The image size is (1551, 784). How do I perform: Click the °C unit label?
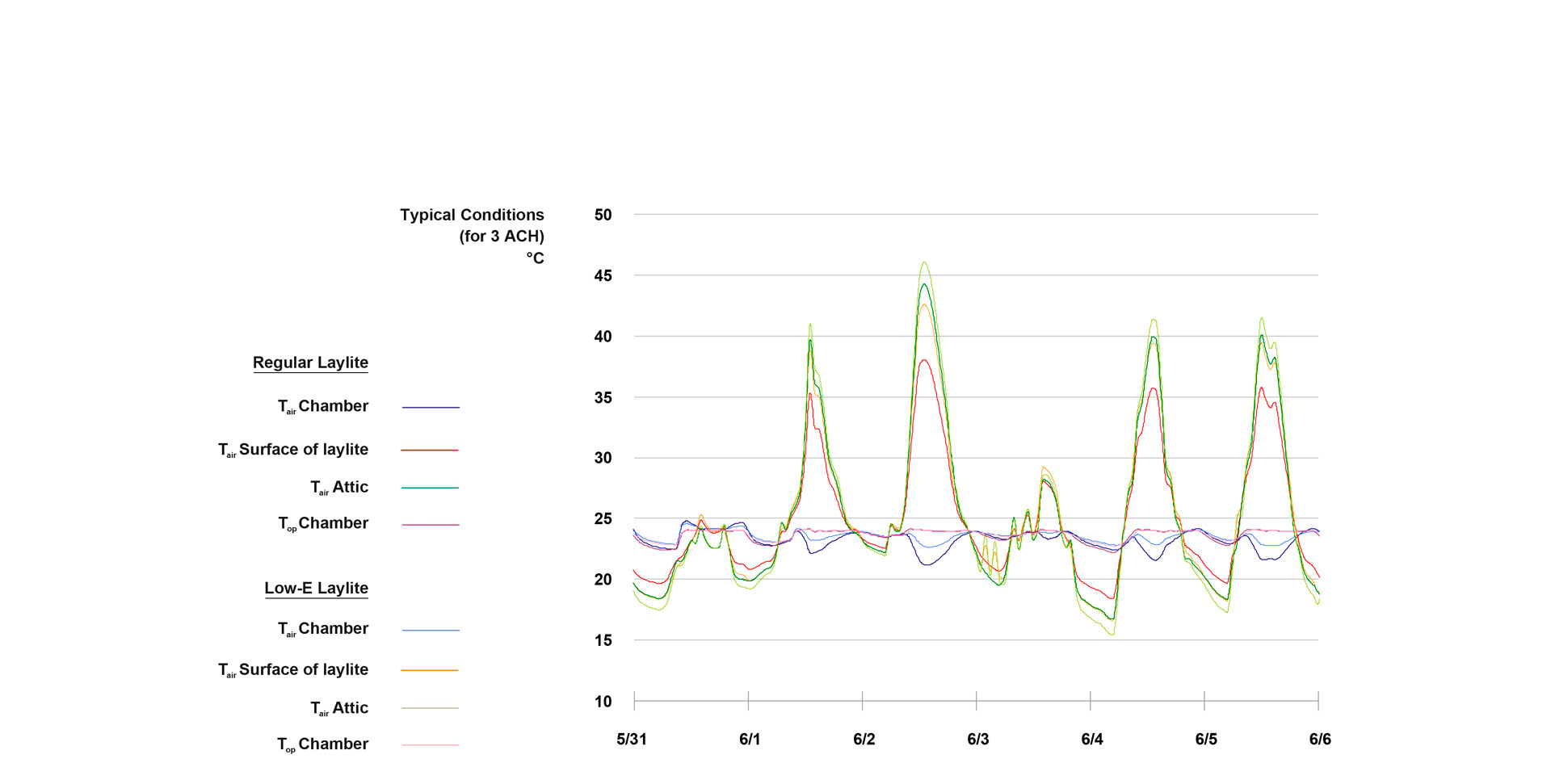click(535, 258)
